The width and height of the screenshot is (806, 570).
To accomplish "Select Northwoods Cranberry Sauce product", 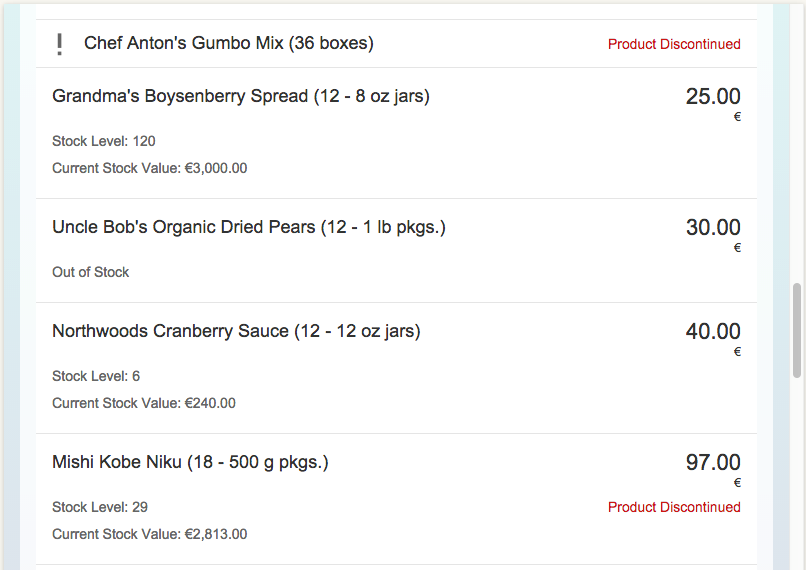I will point(236,332).
